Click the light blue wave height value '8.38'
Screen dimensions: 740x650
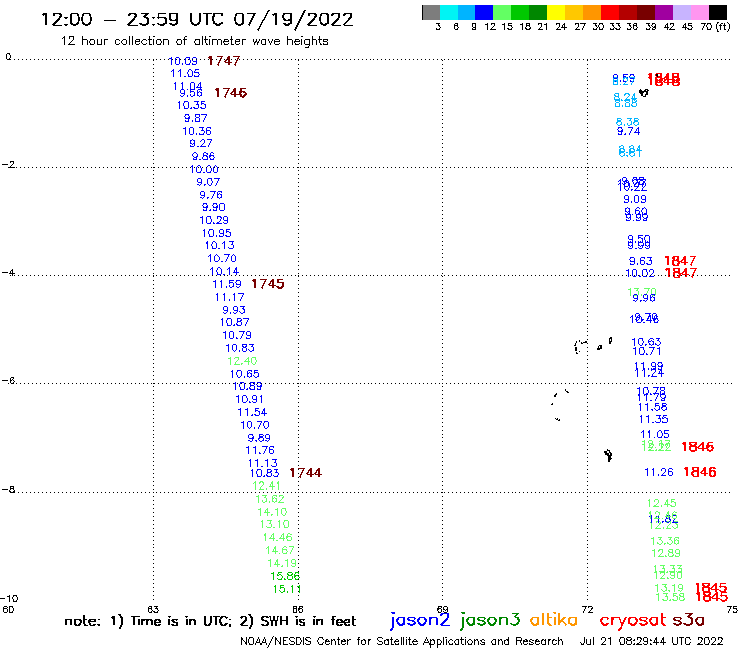[628, 122]
